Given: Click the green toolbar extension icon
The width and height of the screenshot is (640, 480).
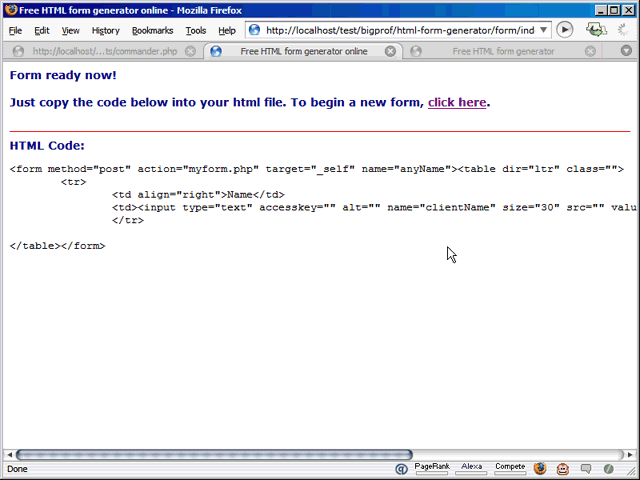Looking at the screenshot, I should (596, 30).
